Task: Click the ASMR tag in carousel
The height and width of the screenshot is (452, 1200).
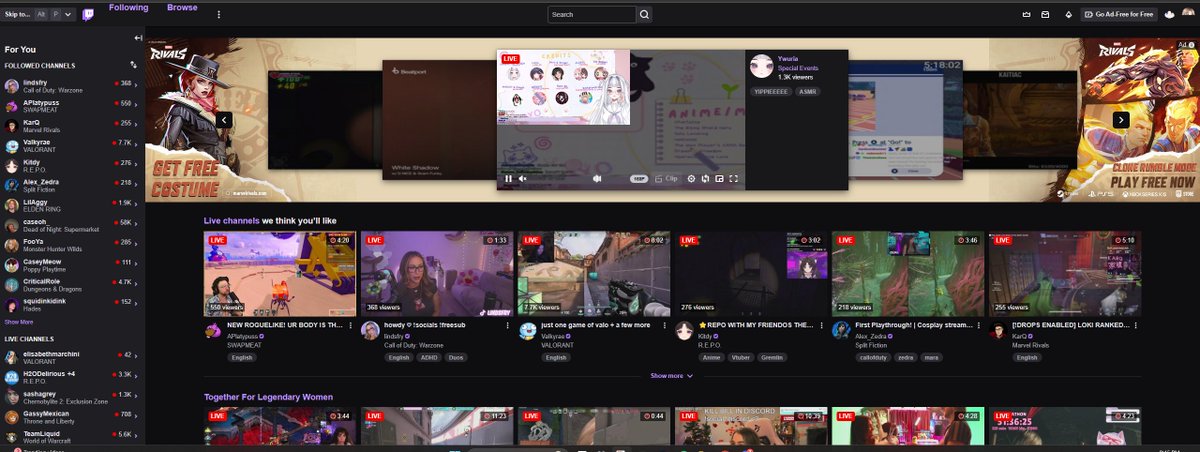Action: 807,91
